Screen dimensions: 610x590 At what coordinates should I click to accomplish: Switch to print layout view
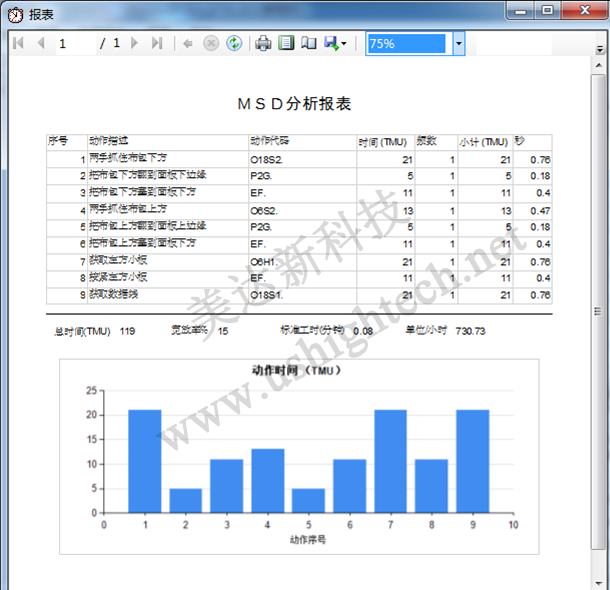click(x=286, y=44)
